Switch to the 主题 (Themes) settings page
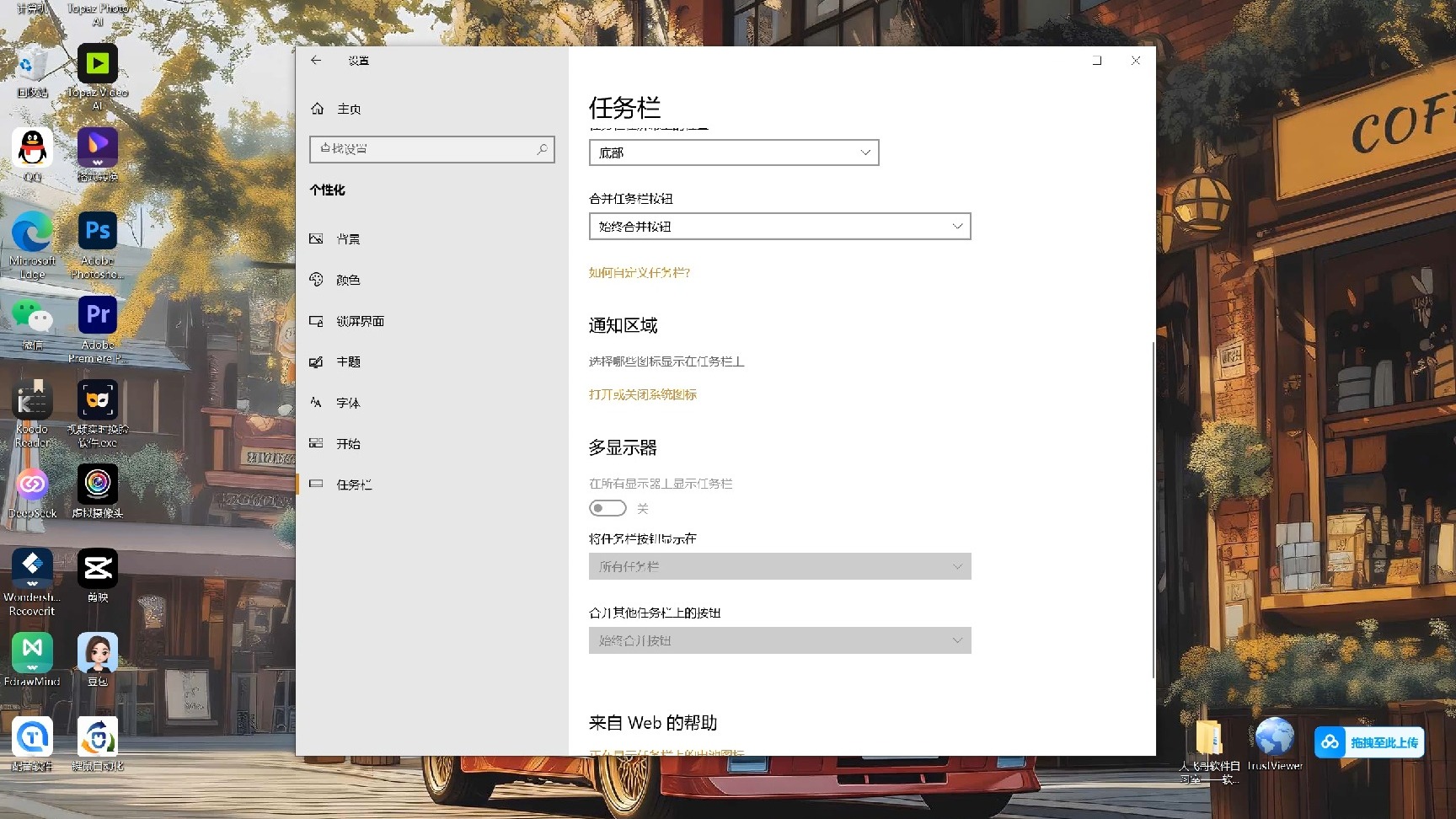The width and height of the screenshot is (1456, 819). (x=317, y=361)
